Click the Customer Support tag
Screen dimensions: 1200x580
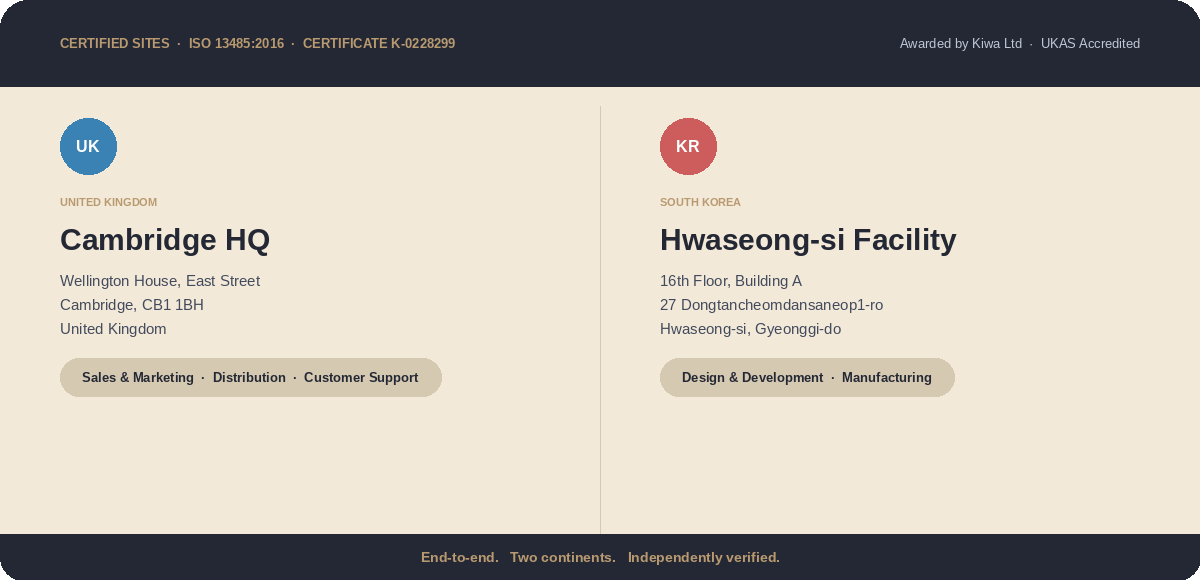tap(361, 378)
